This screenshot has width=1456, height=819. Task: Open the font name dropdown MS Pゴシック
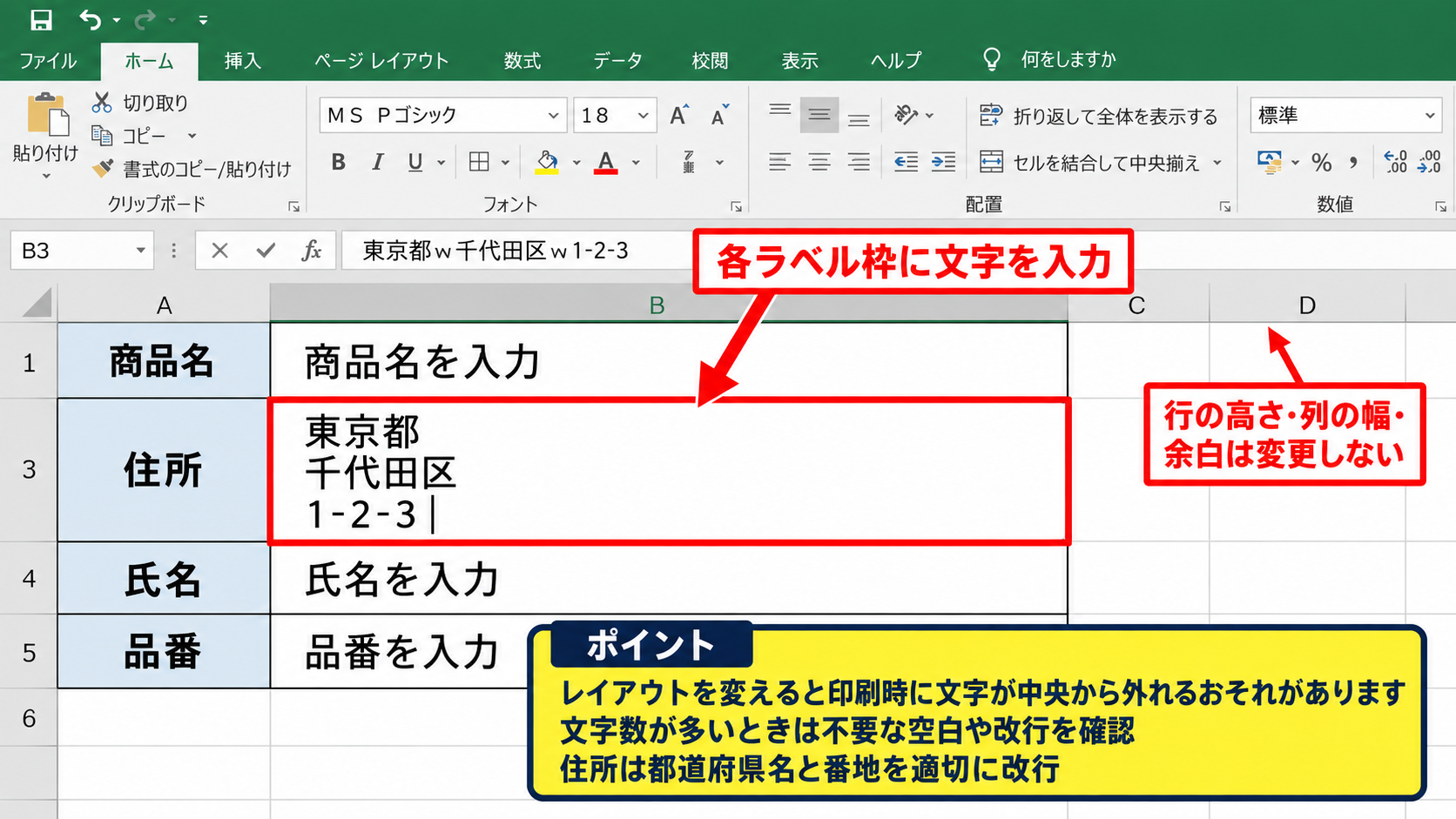552,115
